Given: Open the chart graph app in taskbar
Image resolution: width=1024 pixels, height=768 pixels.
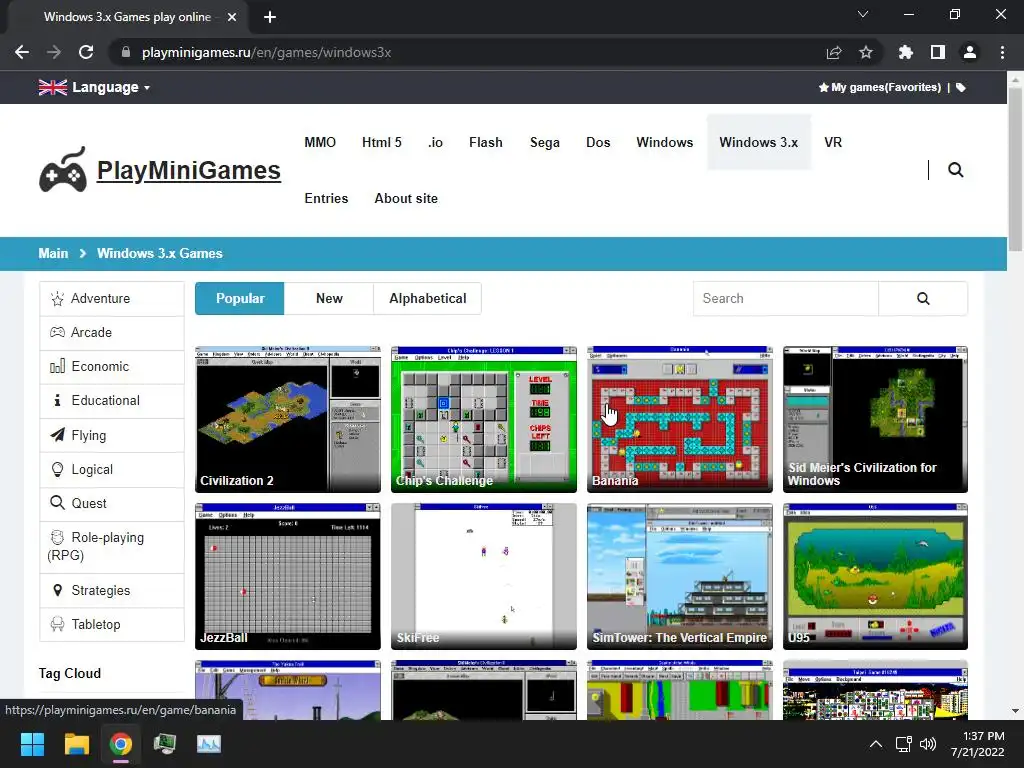Looking at the screenshot, I should pyautogui.click(x=209, y=744).
